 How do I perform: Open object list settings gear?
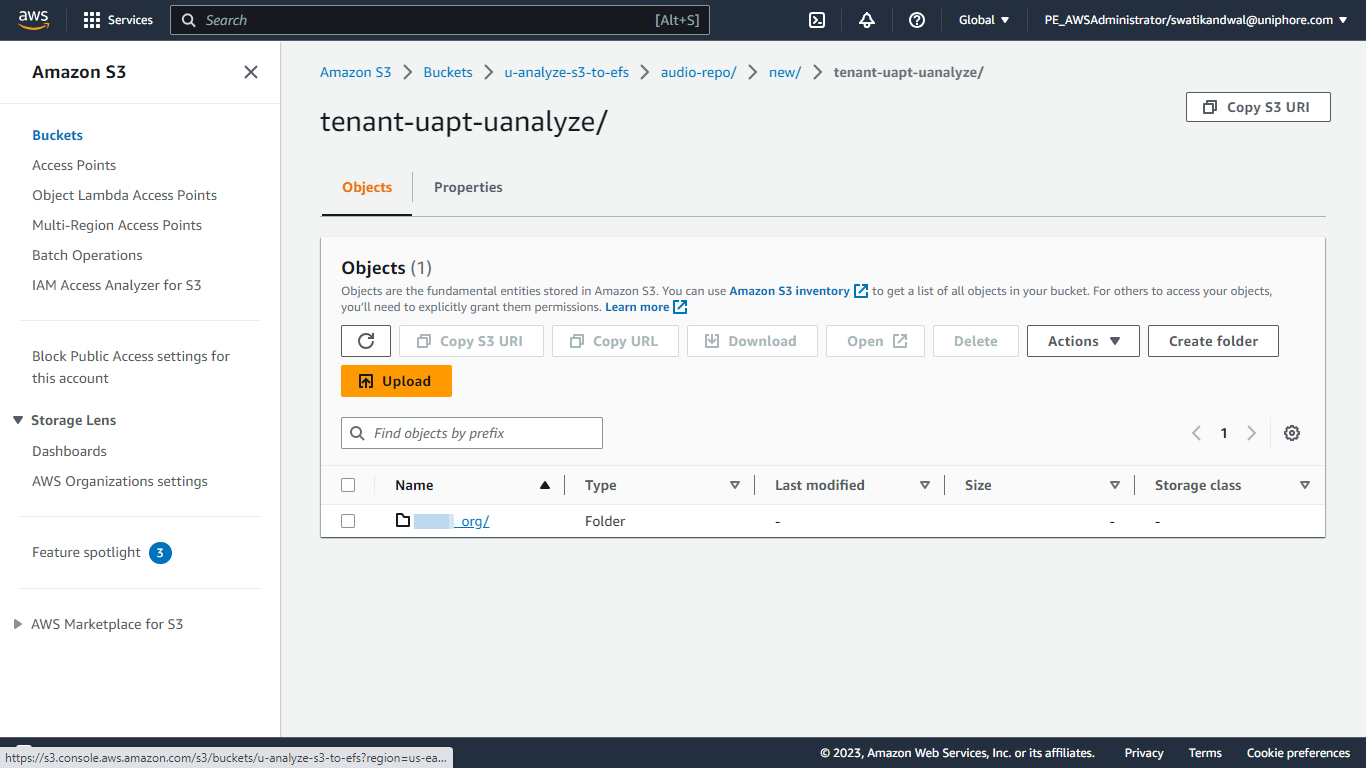(1292, 433)
